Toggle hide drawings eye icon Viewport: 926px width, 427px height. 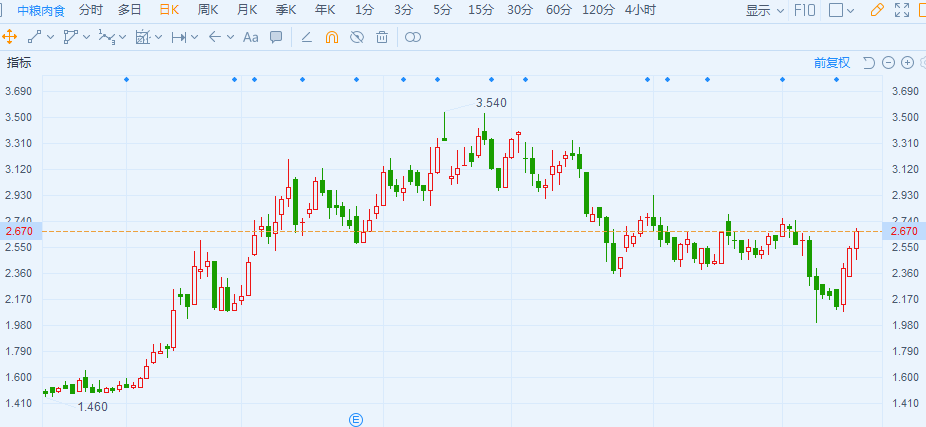[x=357, y=37]
